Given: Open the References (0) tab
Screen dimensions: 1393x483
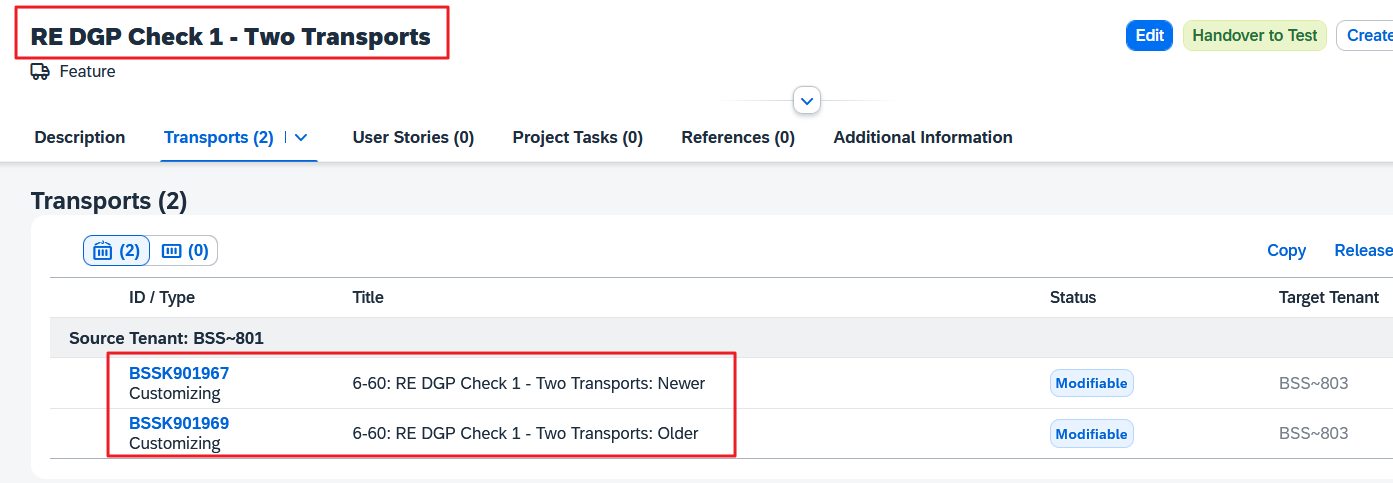Looking at the screenshot, I should point(738,138).
